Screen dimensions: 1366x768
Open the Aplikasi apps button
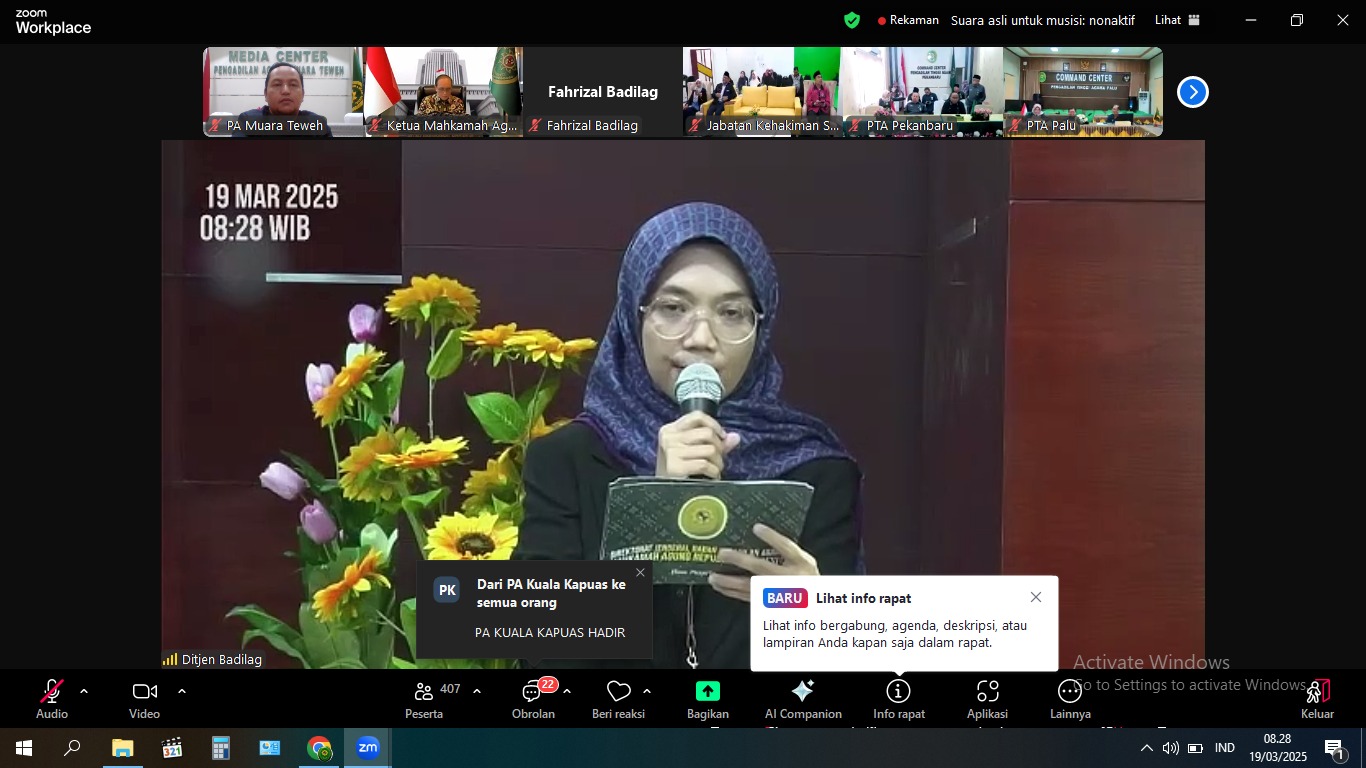coord(987,698)
